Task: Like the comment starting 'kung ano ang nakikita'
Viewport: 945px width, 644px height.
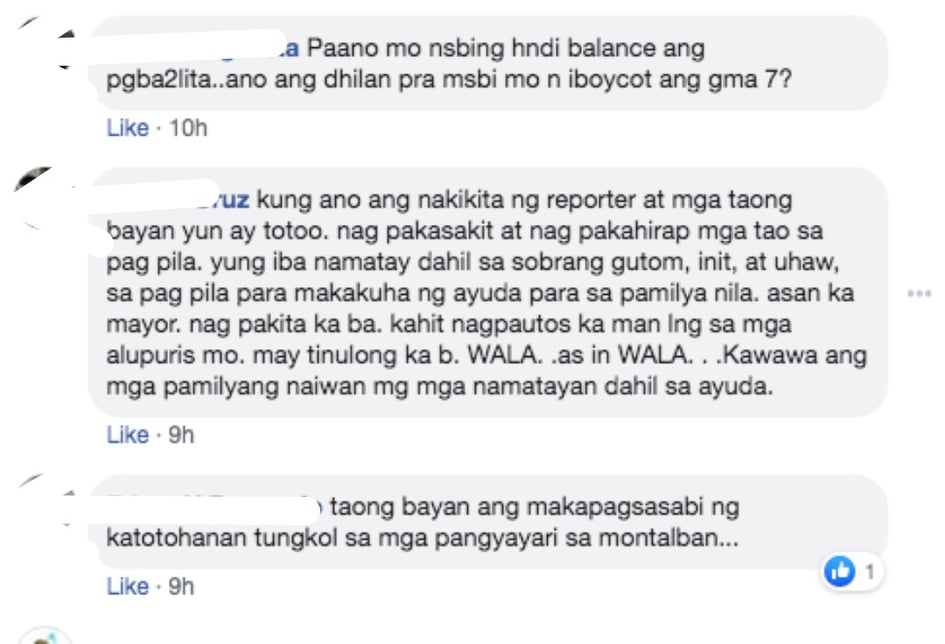Action: tap(127, 434)
